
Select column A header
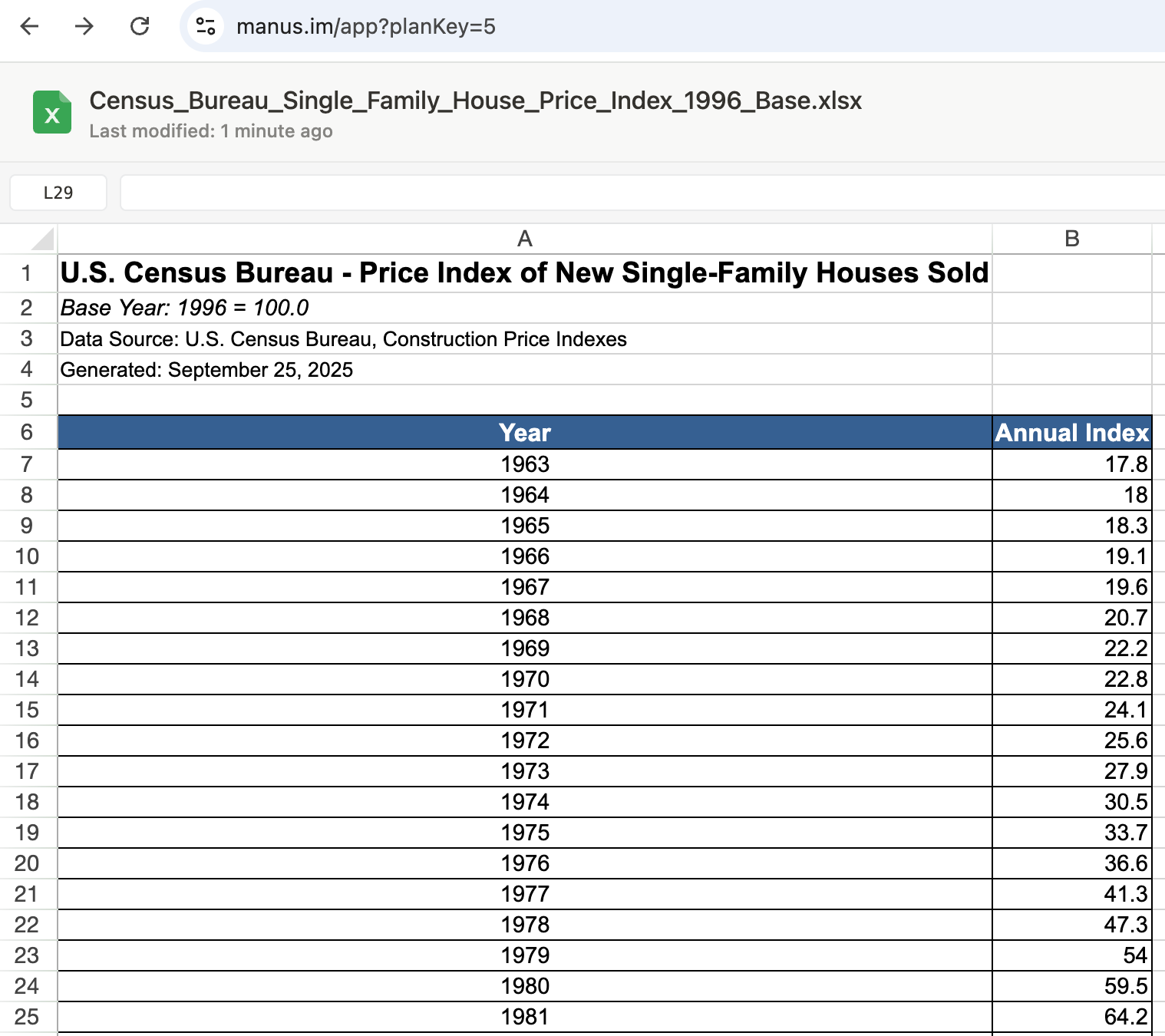point(525,239)
